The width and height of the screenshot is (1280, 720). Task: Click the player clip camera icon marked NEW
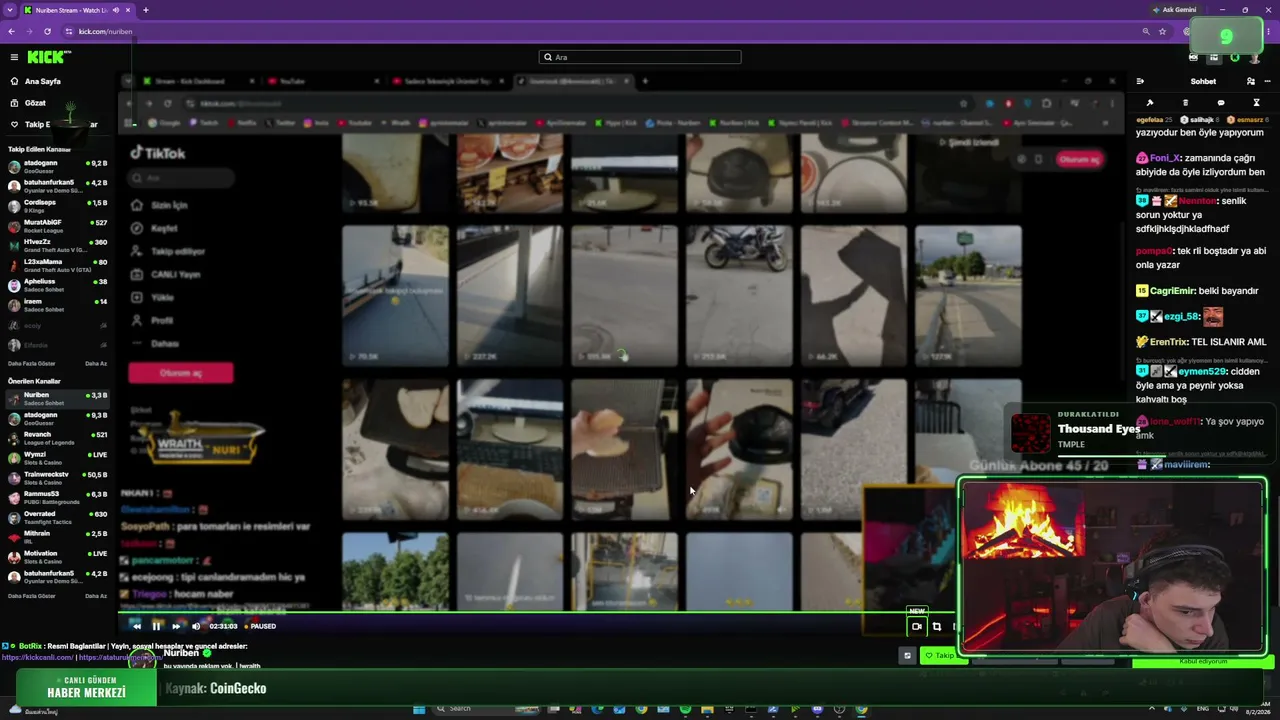916,626
